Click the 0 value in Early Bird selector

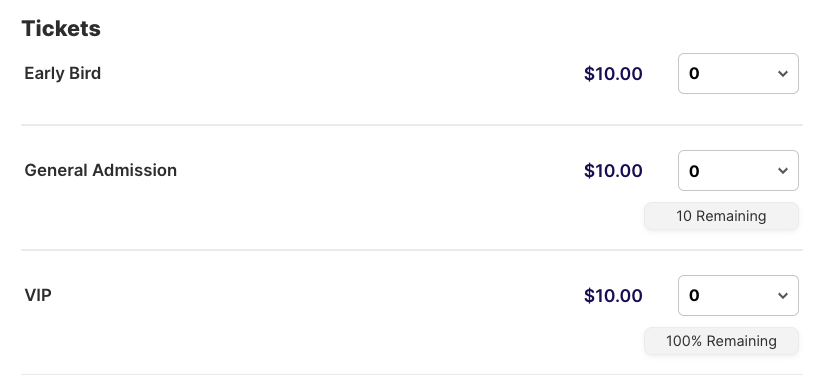click(694, 74)
